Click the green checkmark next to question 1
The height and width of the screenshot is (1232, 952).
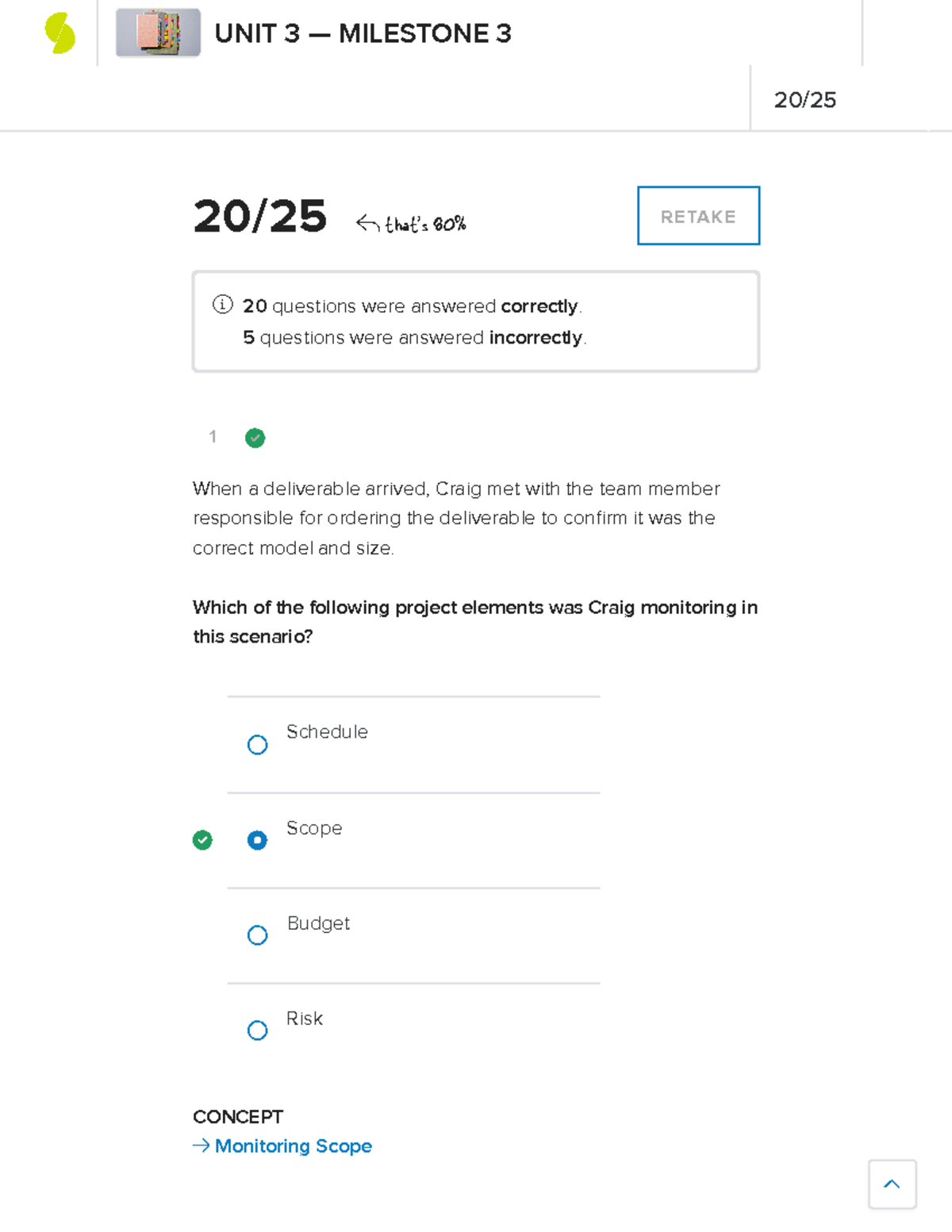click(255, 438)
